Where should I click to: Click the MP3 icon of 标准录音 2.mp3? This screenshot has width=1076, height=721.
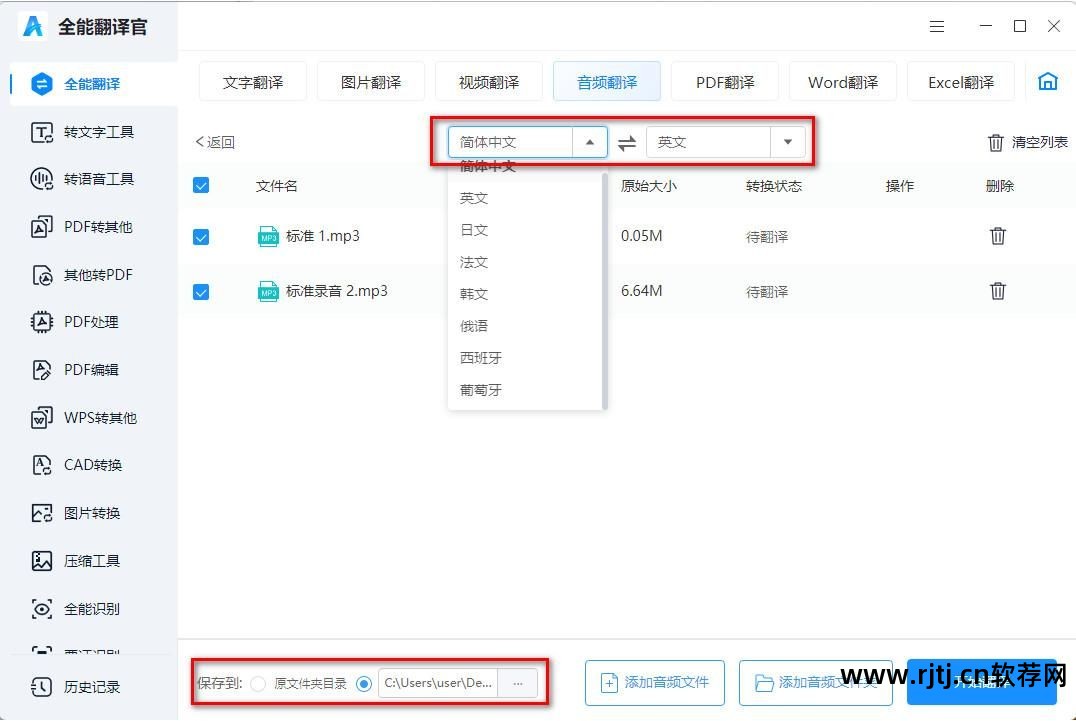pos(268,292)
